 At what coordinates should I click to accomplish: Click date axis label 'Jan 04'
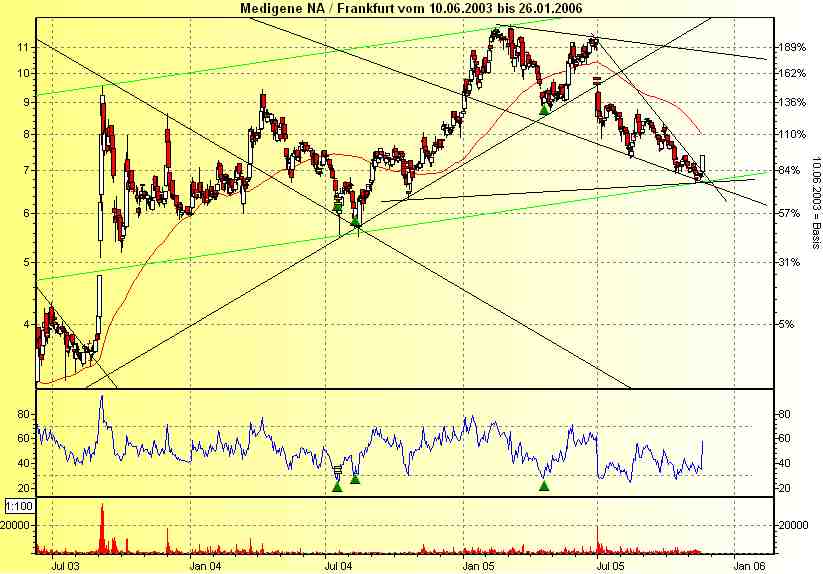[x=205, y=566]
